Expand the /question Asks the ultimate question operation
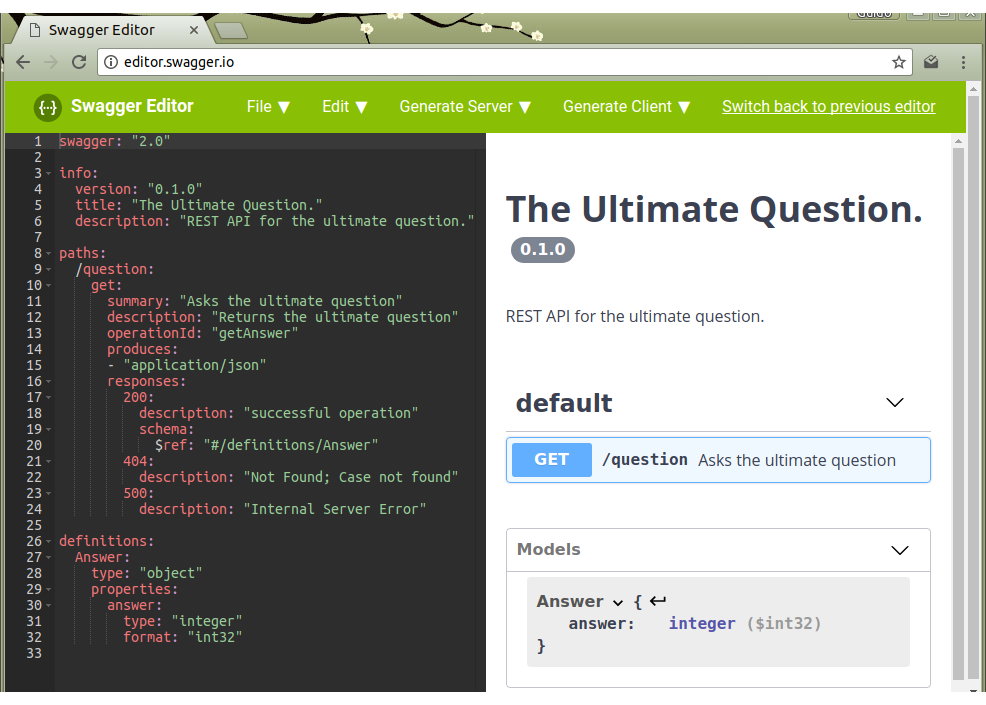 point(718,459)
